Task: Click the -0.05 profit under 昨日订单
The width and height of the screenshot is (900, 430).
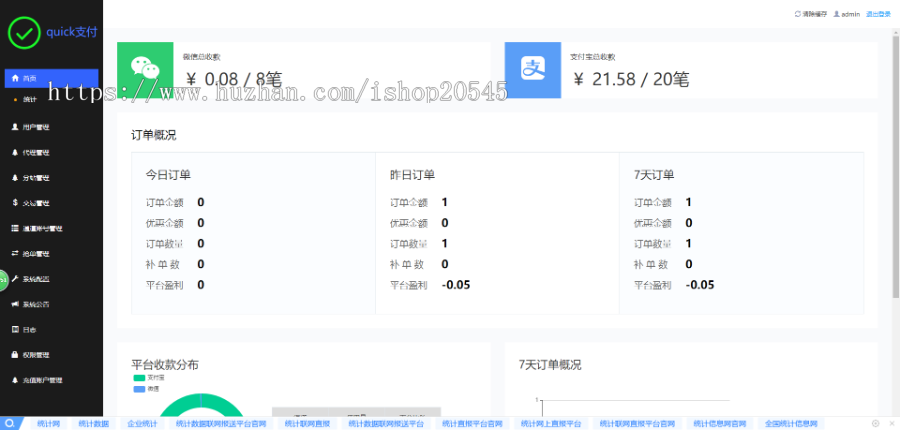Action: 456,285
